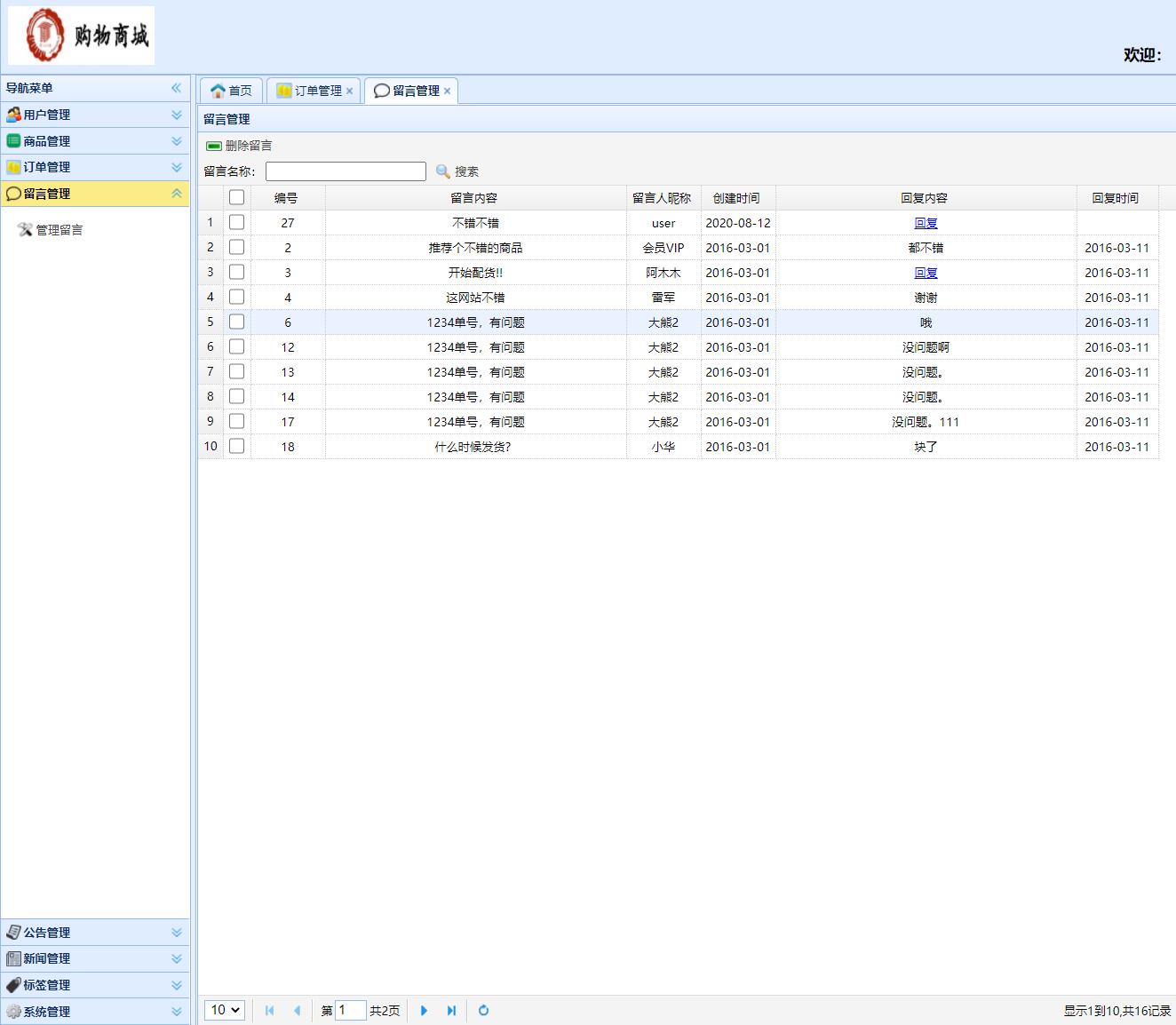Click the search magnifier icon
Screen dimensions: 1176x1025
443,171
